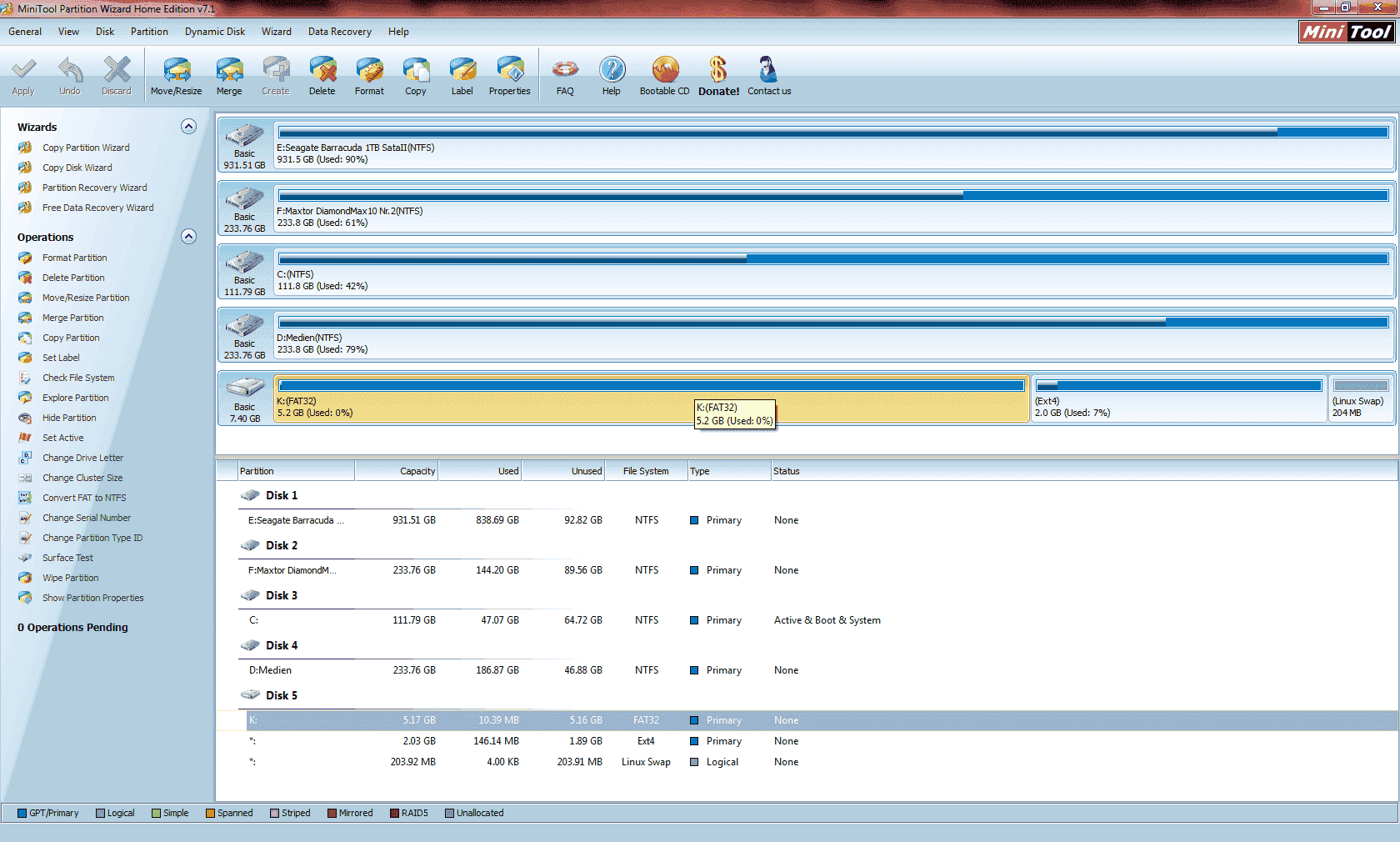Image resolution: width=1400 pixels, height=842 pixels.
Task: Sort by File System column header
Action: coord(646,471)
